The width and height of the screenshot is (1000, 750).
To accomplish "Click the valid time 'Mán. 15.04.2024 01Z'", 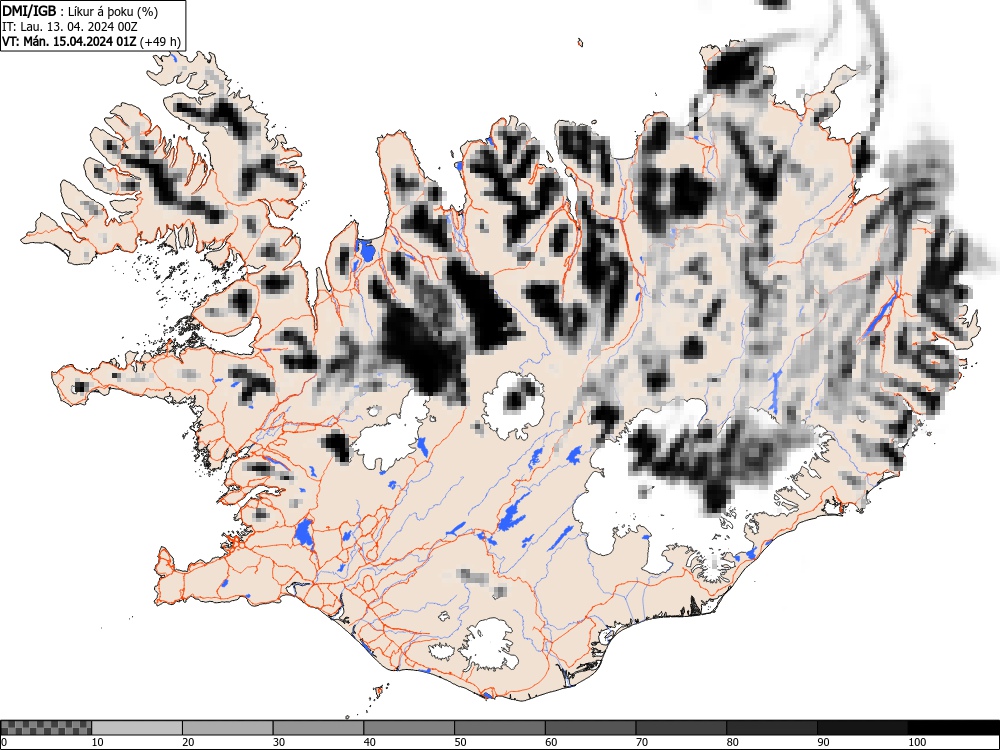I will [x=78, y=42].
